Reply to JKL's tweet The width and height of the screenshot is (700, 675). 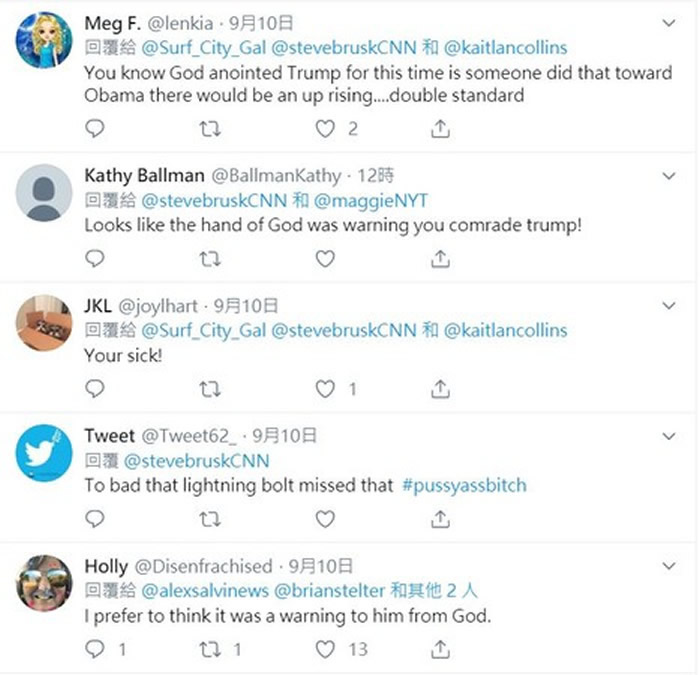tap(94, 388)
